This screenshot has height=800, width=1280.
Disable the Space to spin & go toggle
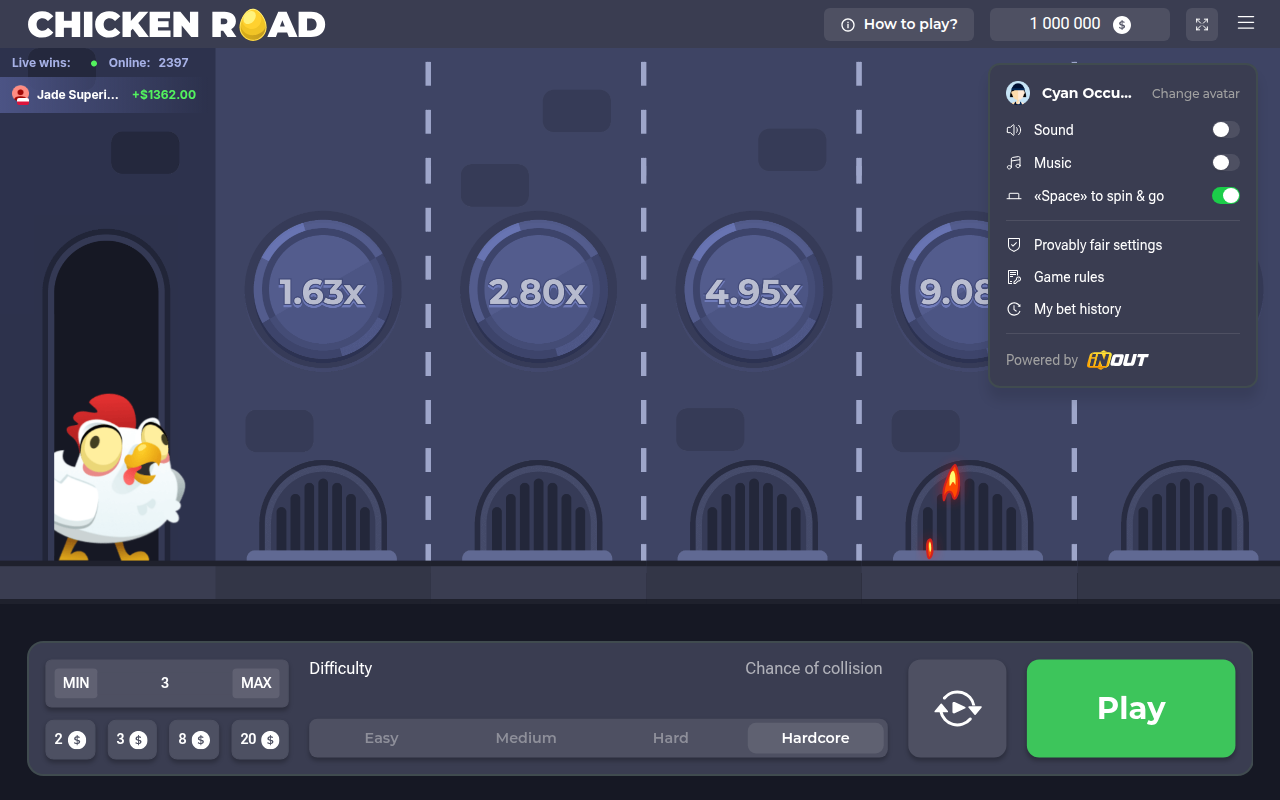pyautogui.click(x=1225, y=196)
